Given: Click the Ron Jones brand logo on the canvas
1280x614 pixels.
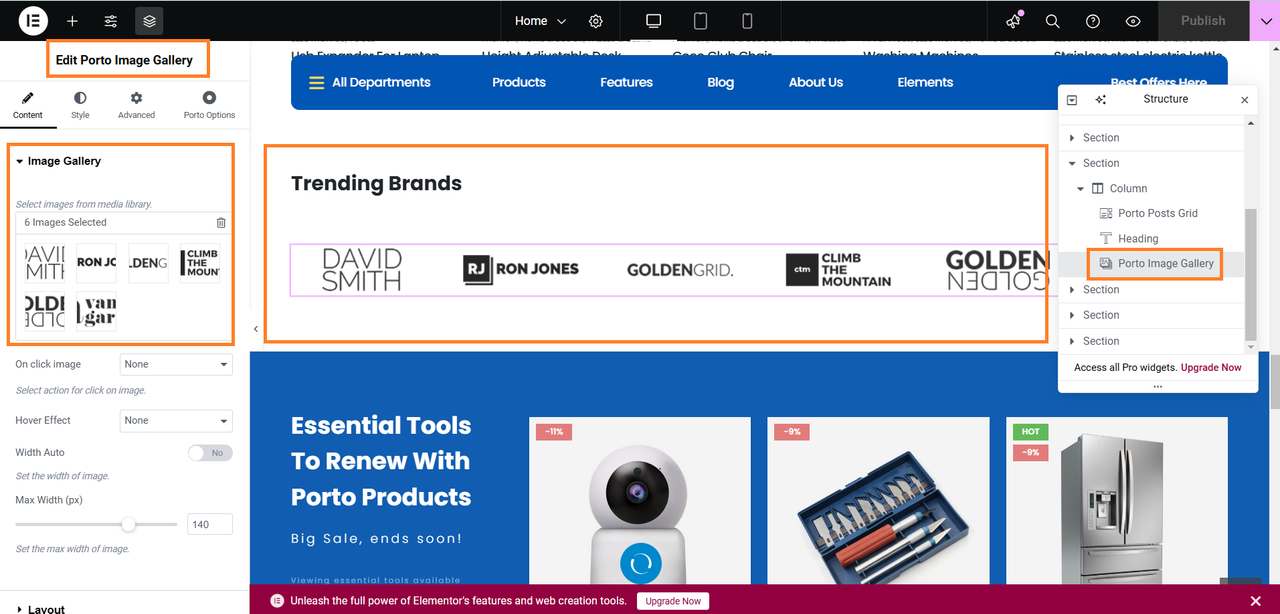Looking at the screenshot, I should click(521, 269).
